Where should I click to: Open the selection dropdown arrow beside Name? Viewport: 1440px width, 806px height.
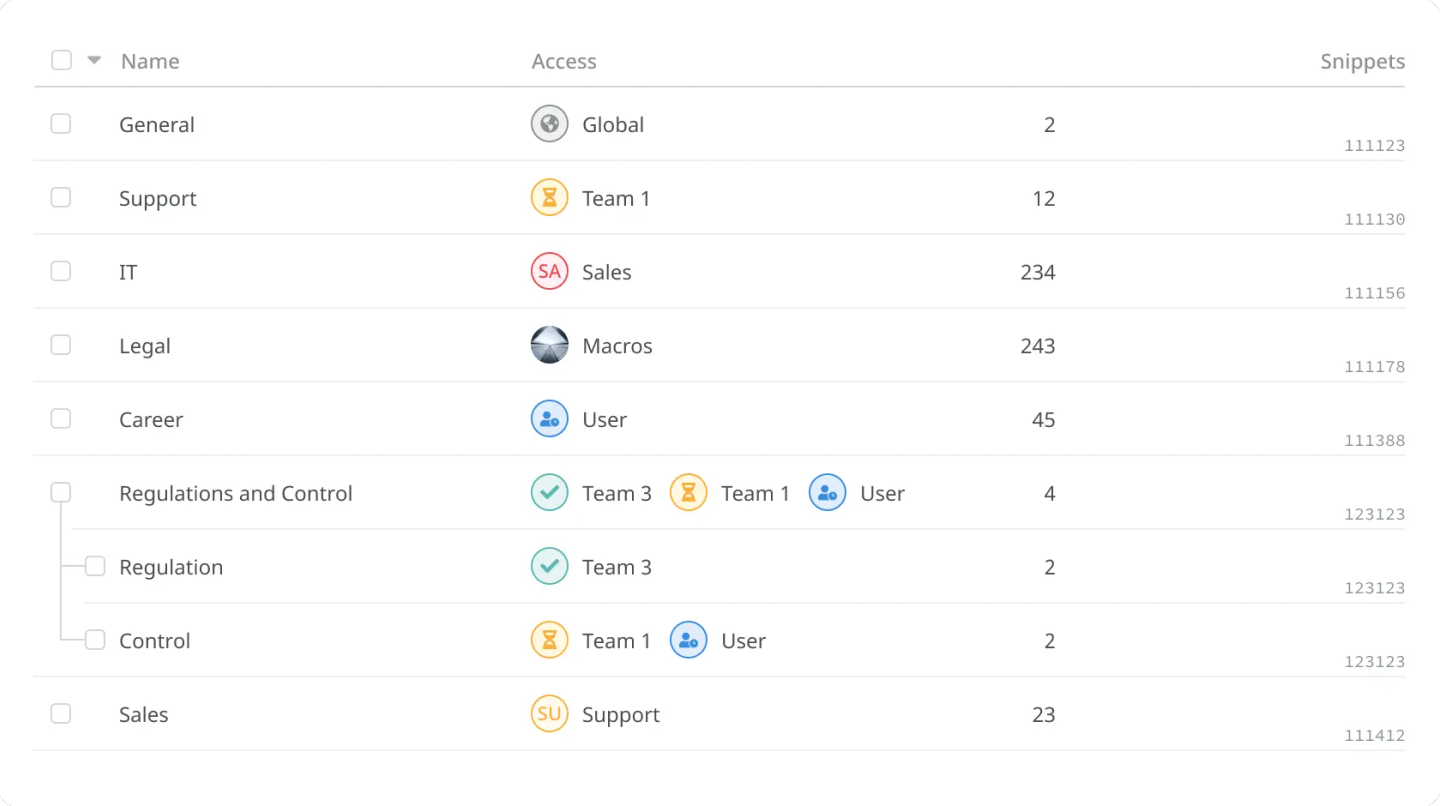coord(94,60)
